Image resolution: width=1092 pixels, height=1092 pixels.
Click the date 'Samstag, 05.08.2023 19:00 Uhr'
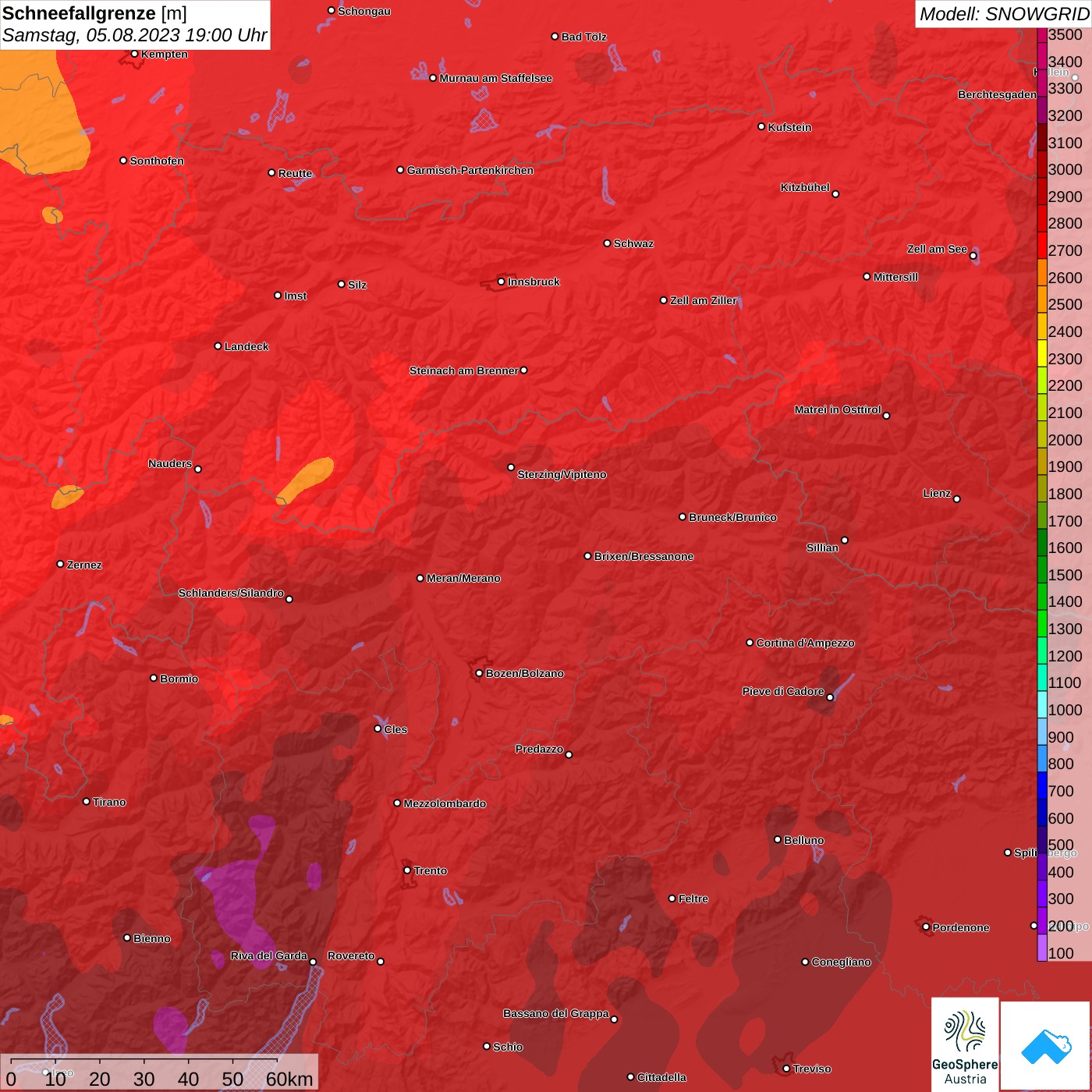134,35
